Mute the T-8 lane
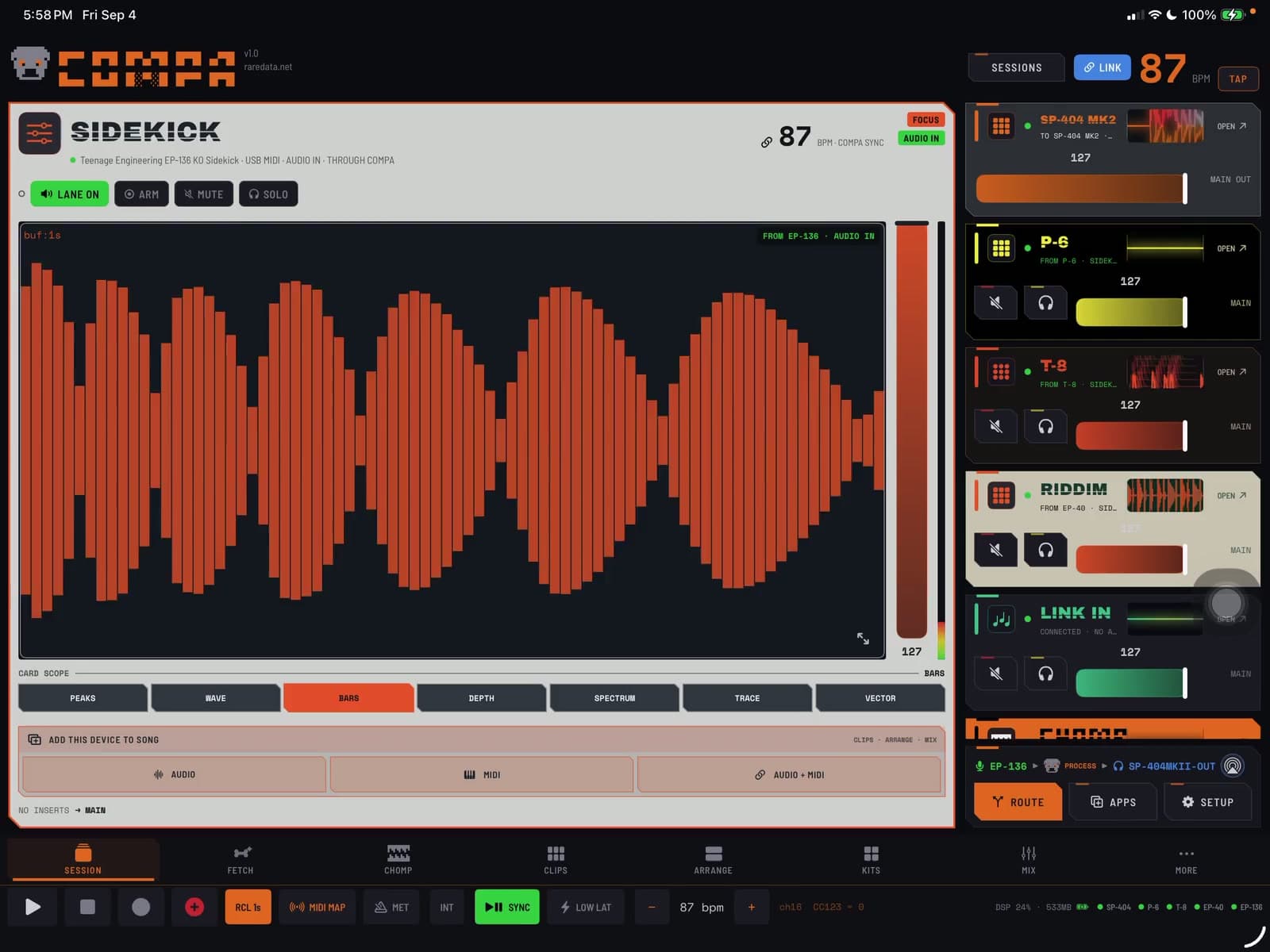Screen dimensions: 1270x952 (996, 427)
